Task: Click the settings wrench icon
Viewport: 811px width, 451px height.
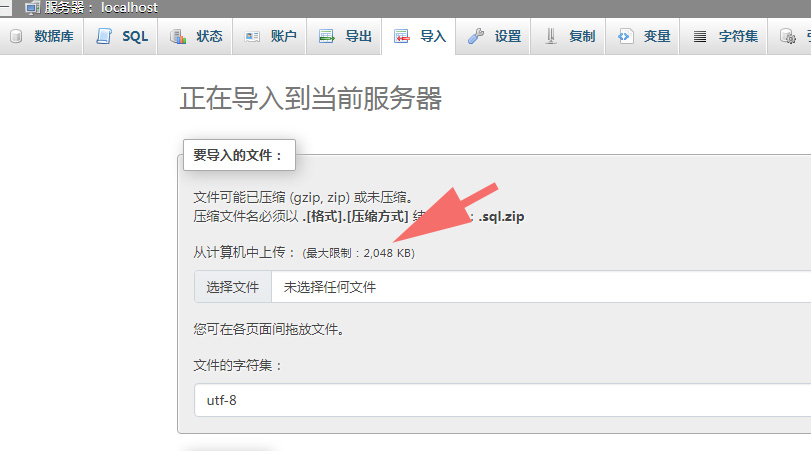Action: 476,36
